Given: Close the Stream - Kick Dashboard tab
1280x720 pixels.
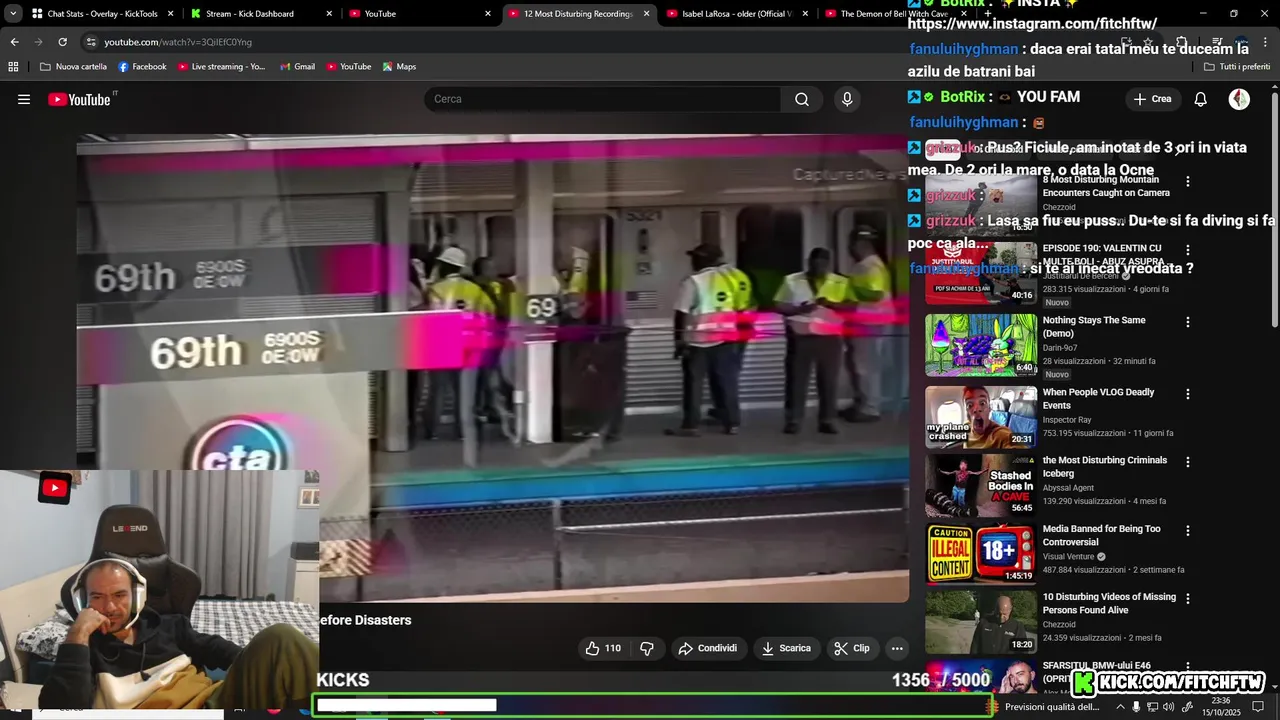Looking at the screenshot, I should pyautogui.click(x=330, y=14).
